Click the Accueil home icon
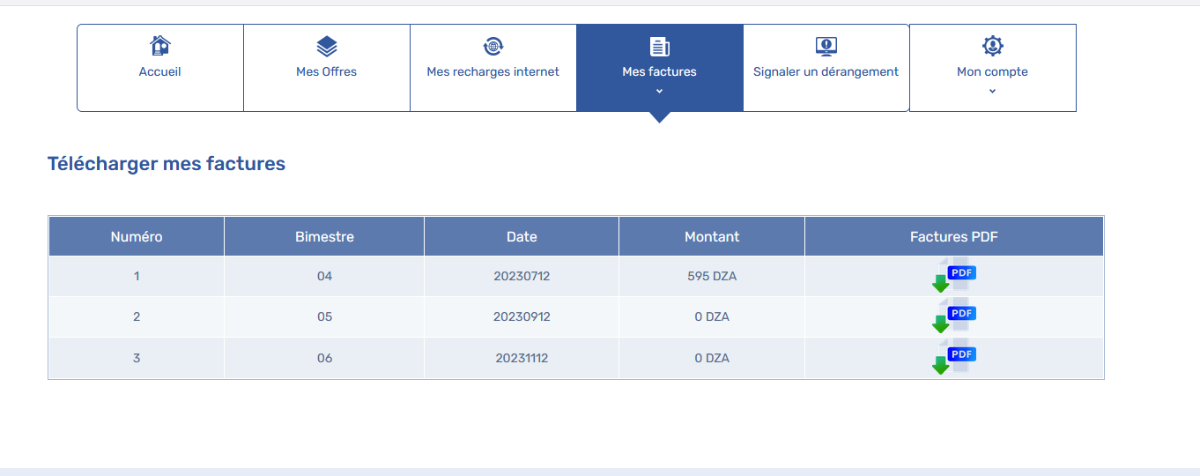The width and height of the screenshot is (1200, 476). pyautogui.click(x=160, y=46)
